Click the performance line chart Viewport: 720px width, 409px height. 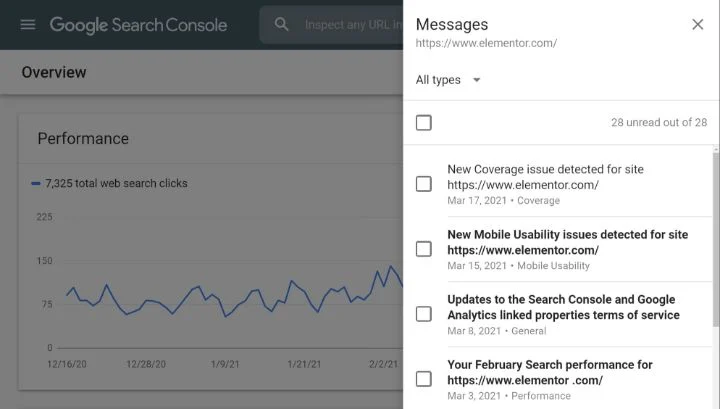(230, 295)
